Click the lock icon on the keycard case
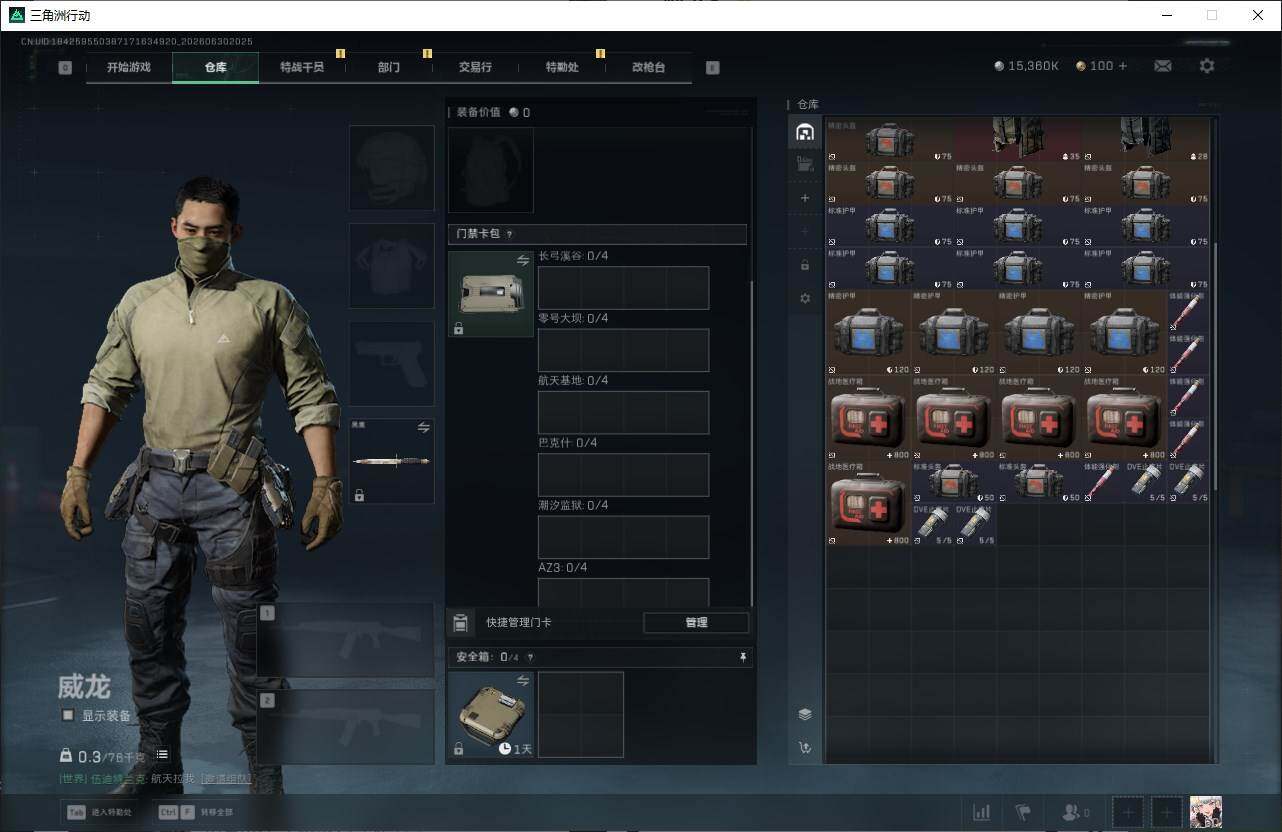The height and width of the screenshot is (832, 1282). (x=458, y=328)
